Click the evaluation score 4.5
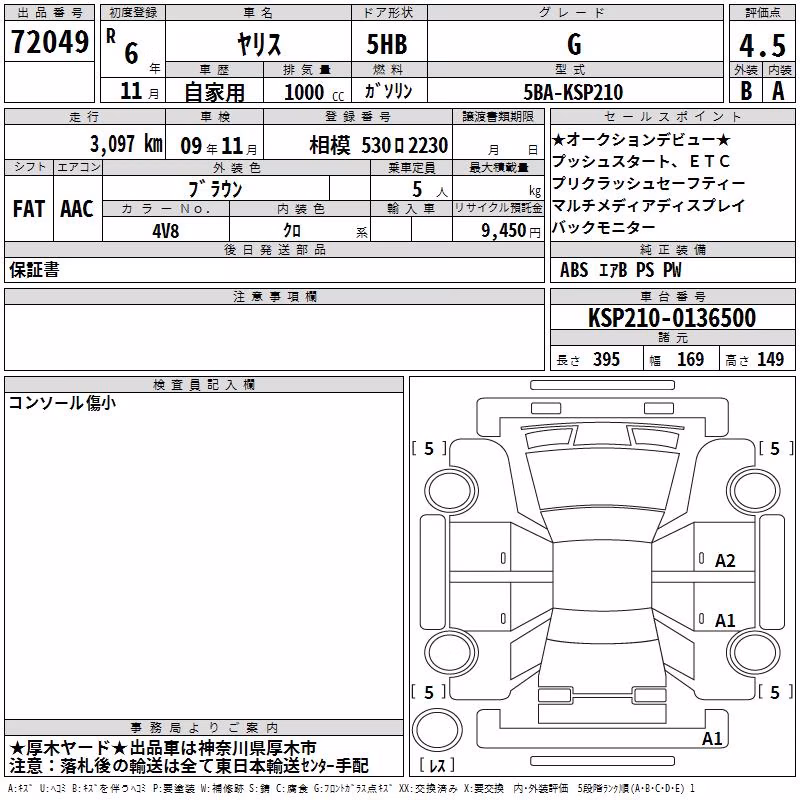 762,45
